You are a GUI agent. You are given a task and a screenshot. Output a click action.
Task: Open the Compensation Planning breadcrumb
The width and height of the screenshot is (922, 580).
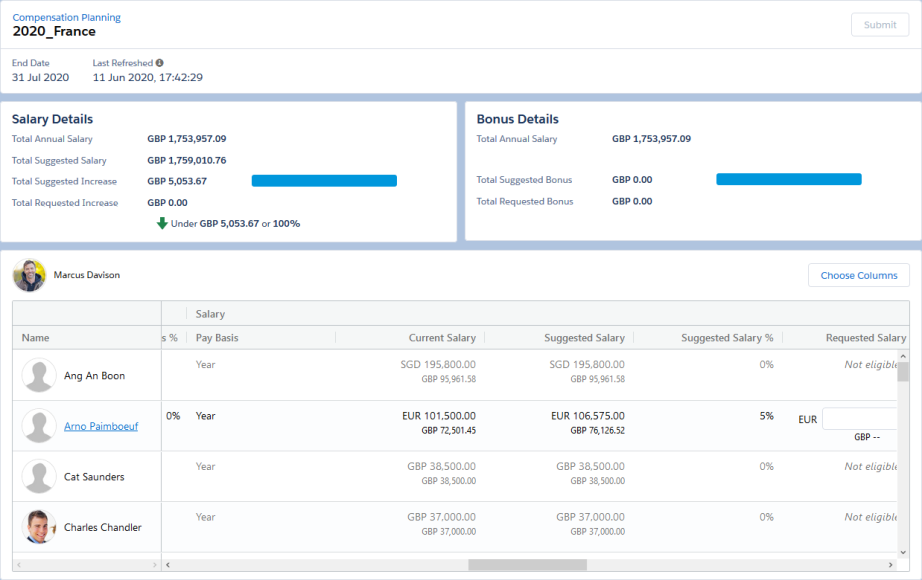[x=66, y=17]
